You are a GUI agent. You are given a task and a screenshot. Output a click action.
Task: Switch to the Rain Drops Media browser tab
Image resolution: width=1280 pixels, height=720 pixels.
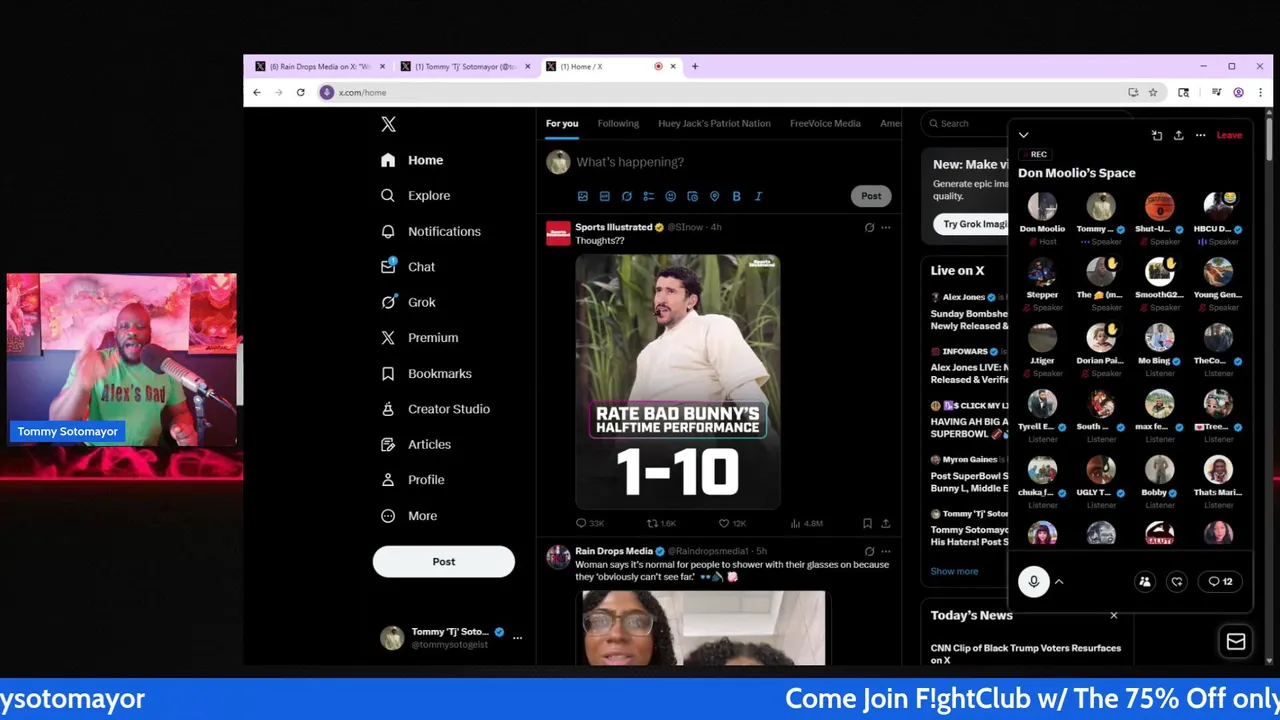tap(318, 66)
